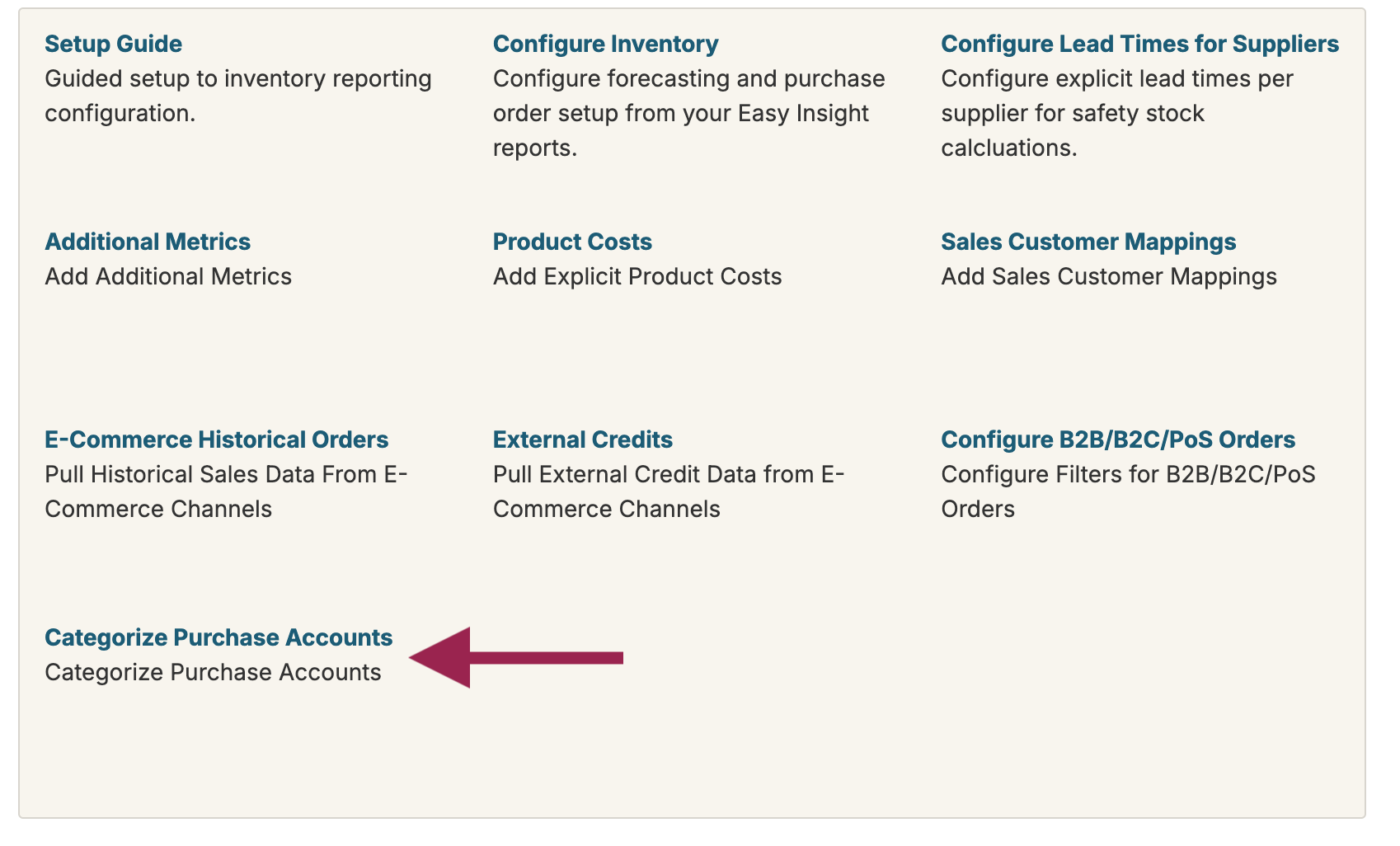The width and height of the screenshot is (1400, 846).
Task: Click 'Add Sales Customer Mappings' description text
Action: [1108, 276]
